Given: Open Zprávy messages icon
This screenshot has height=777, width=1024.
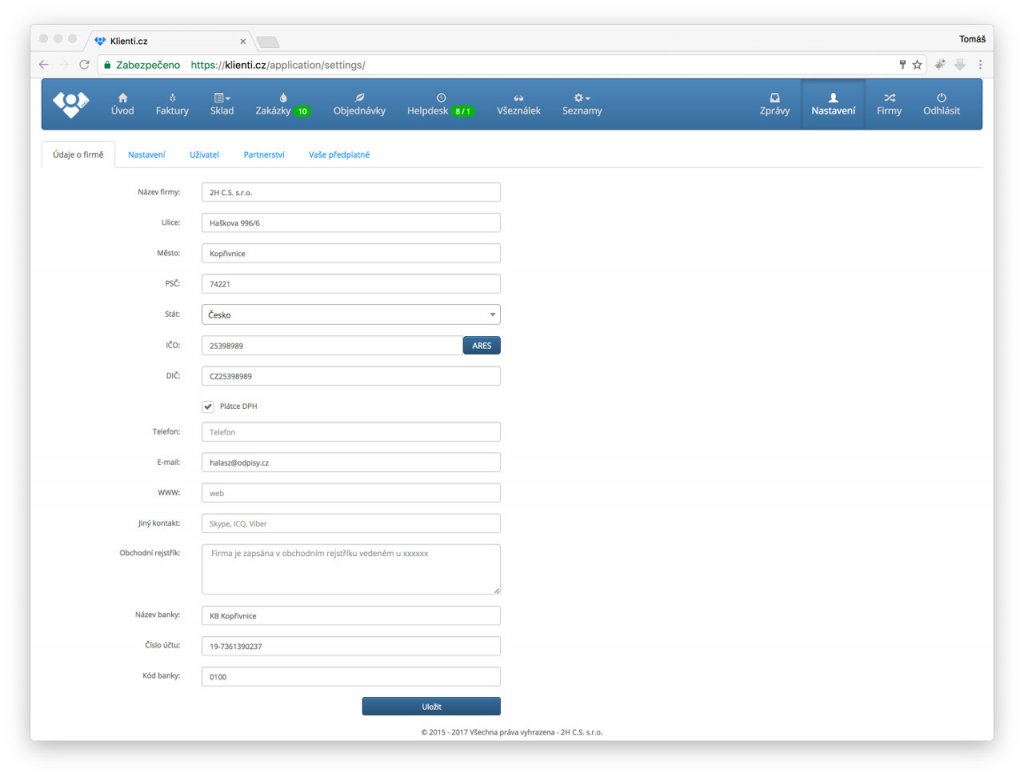Looking at the screenshot, I should click(774, 104).
